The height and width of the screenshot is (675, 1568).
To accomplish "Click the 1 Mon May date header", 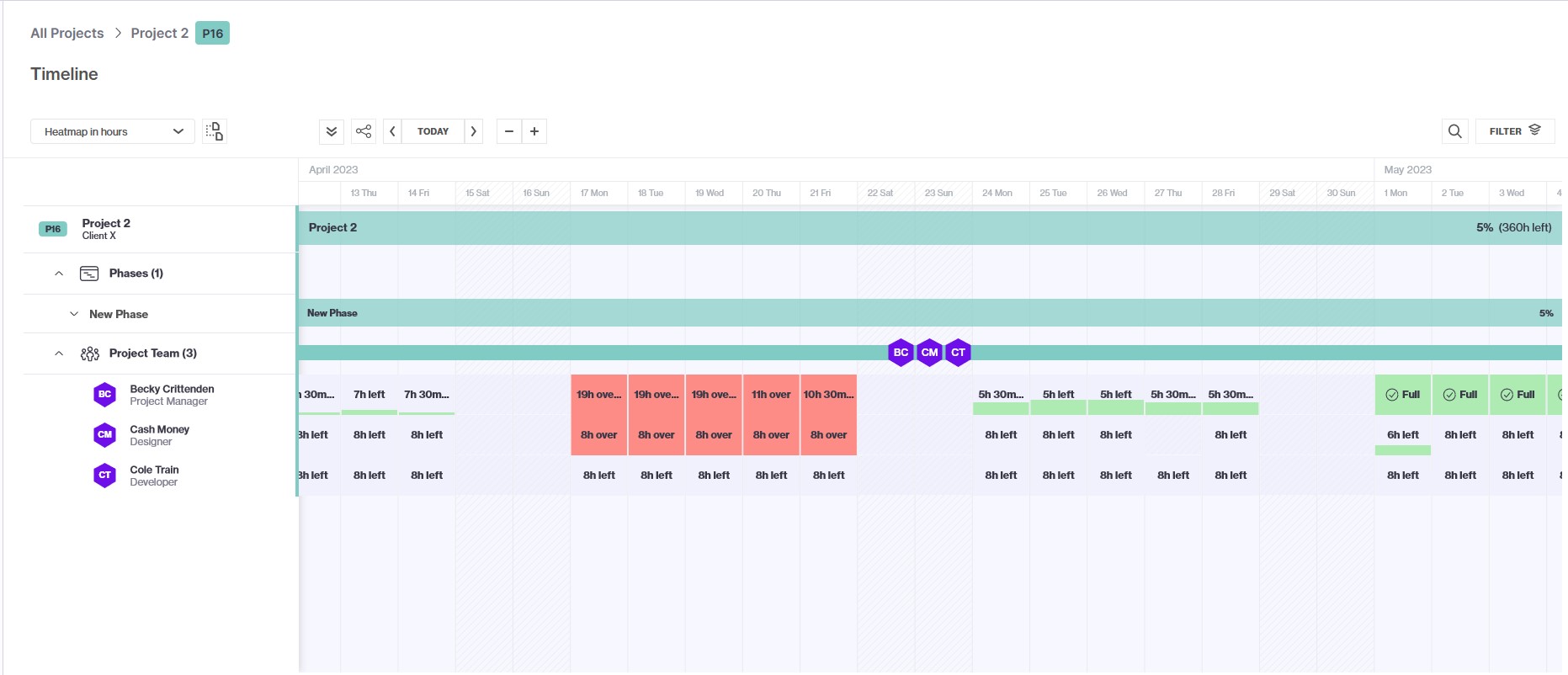I will click(x=1395, y=193).
